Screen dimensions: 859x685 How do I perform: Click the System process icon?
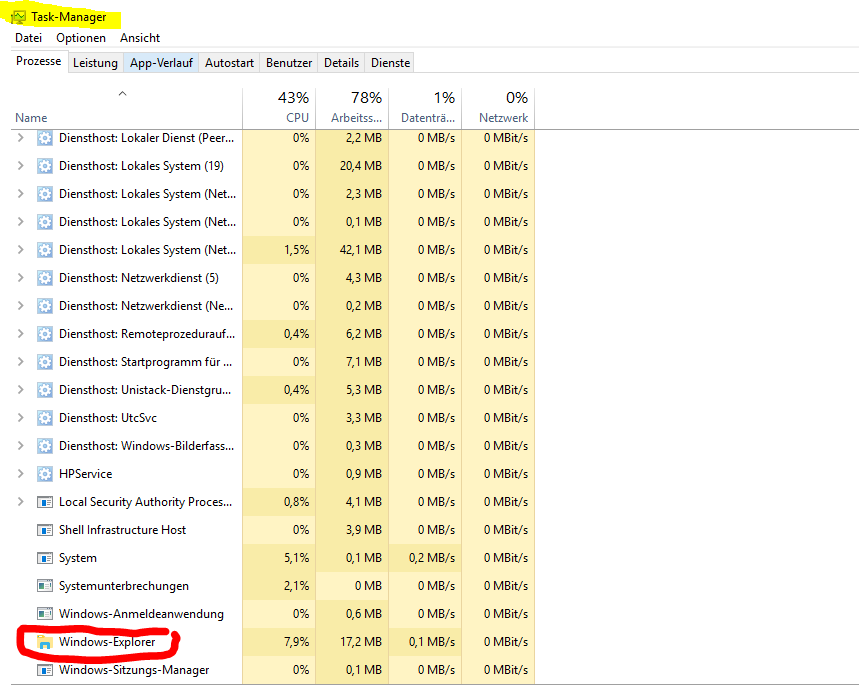pos(44,558)
